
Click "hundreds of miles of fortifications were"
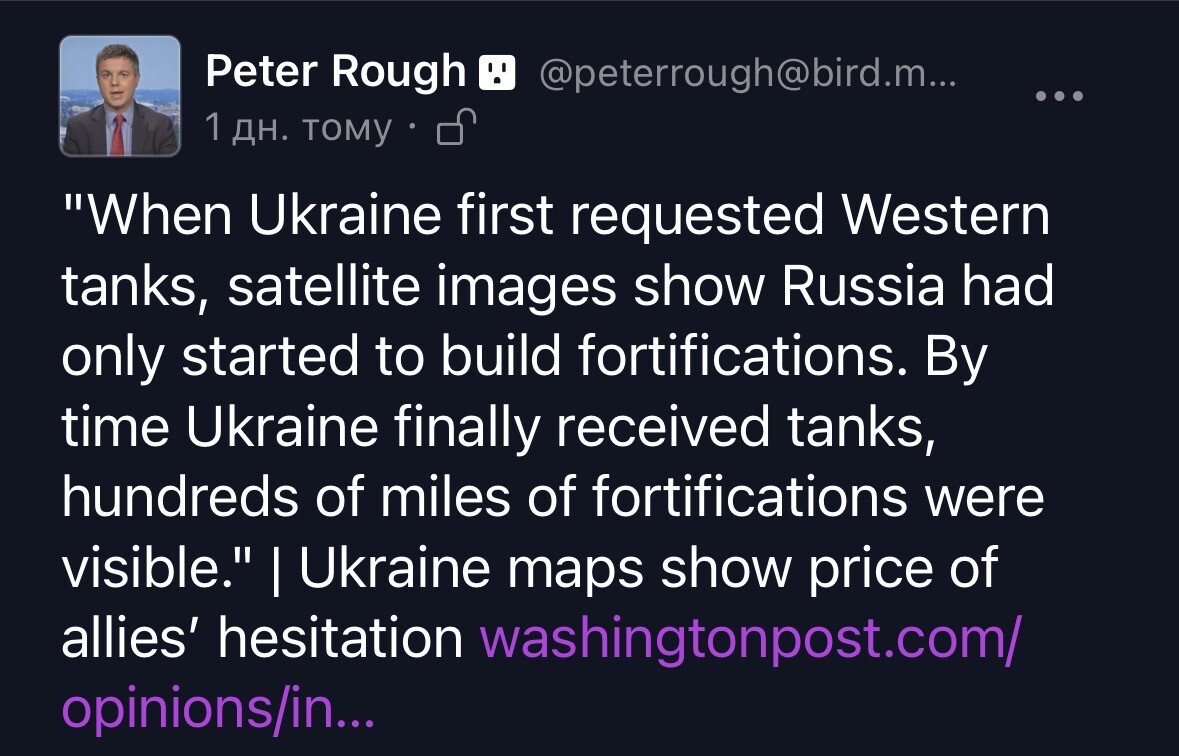coord(552,498)
